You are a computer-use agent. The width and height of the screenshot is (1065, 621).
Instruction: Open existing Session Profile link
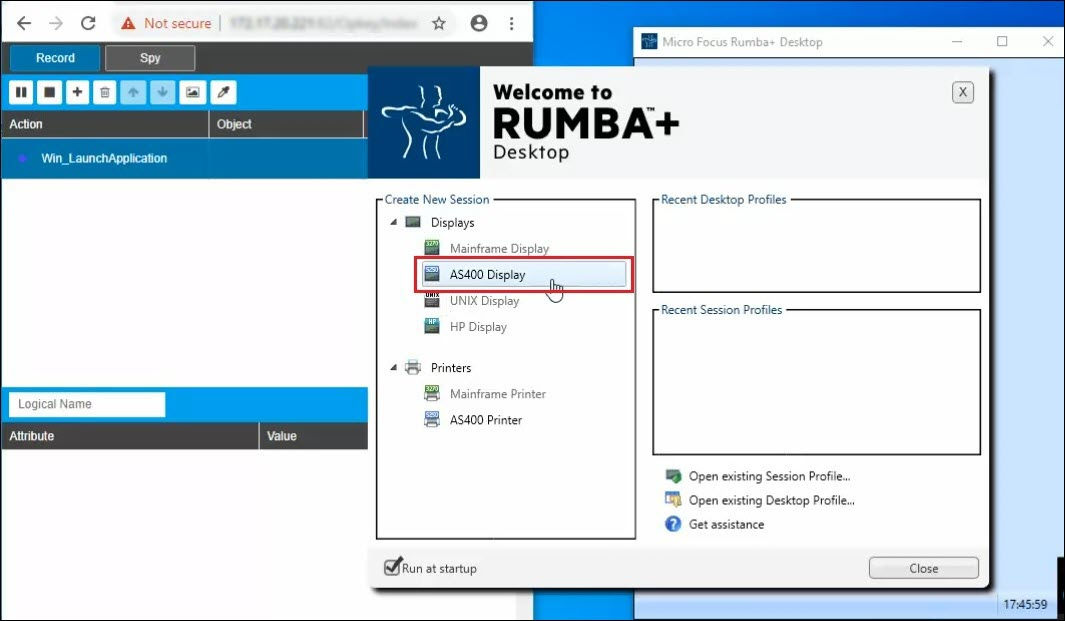point(770,476)
